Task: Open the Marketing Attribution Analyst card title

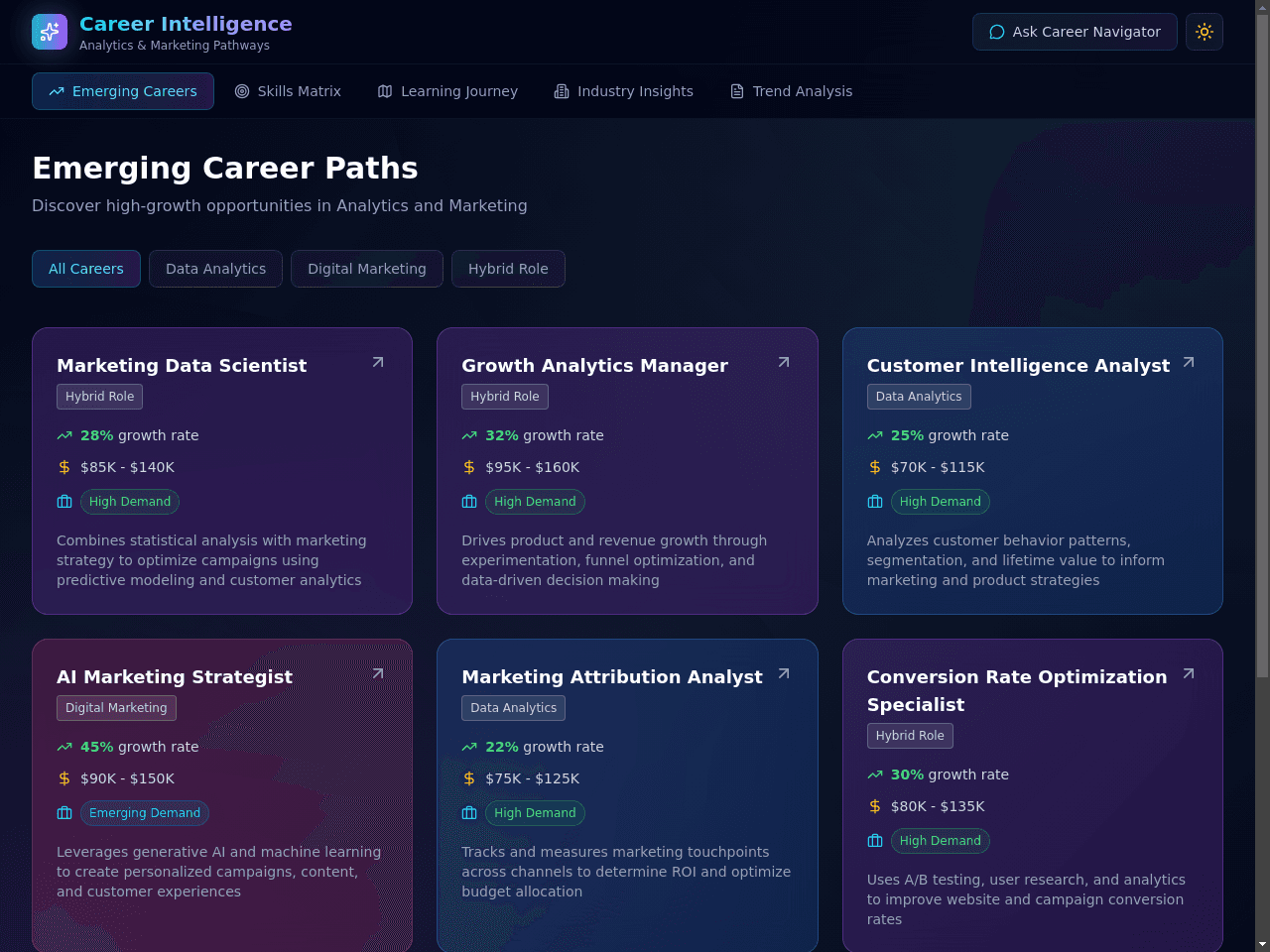Action: pyautogui.click(x=612, y=677)
